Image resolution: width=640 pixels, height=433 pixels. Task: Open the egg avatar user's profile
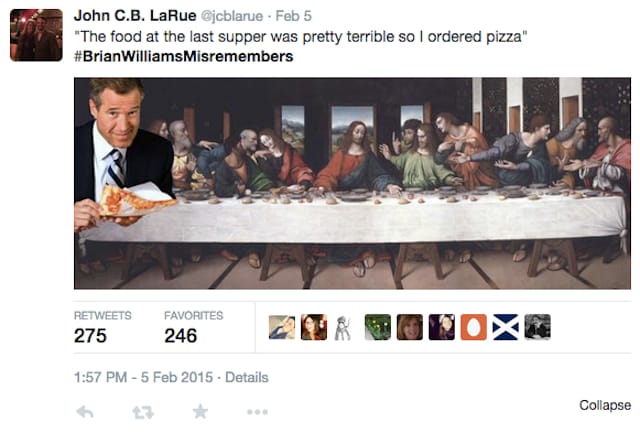473,327
